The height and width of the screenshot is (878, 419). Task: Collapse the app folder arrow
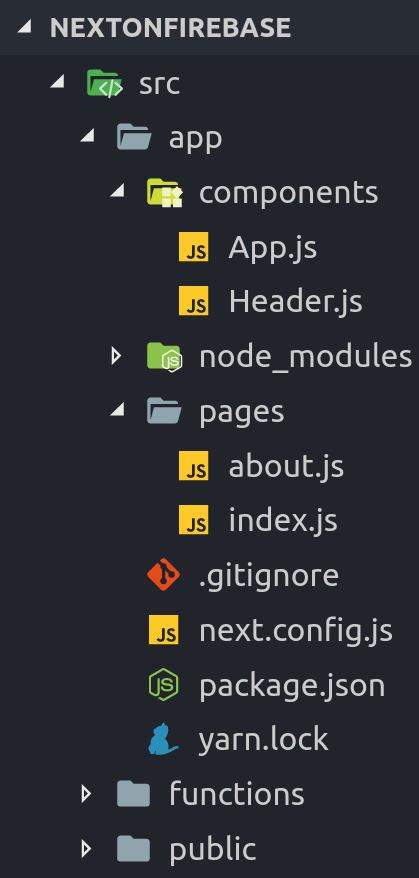[87, 137]
